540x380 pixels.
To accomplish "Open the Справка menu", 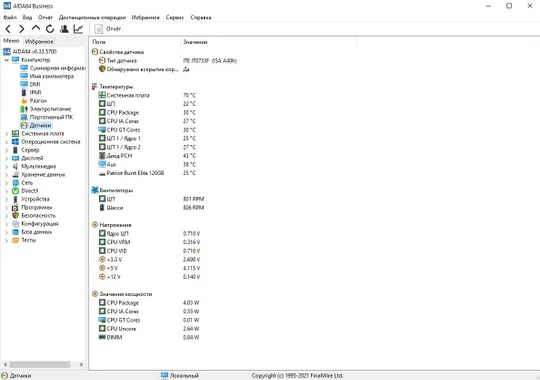I will click(201, 17).
